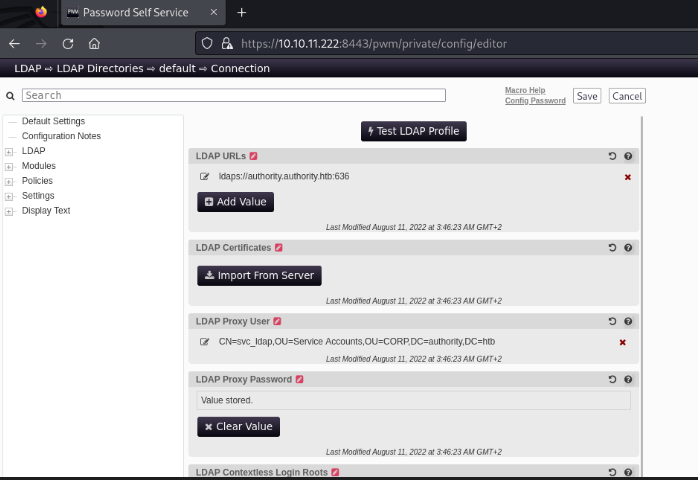Expand the Settings tree node
Viewport: 698px width, 480px height.
click(9, 196)
